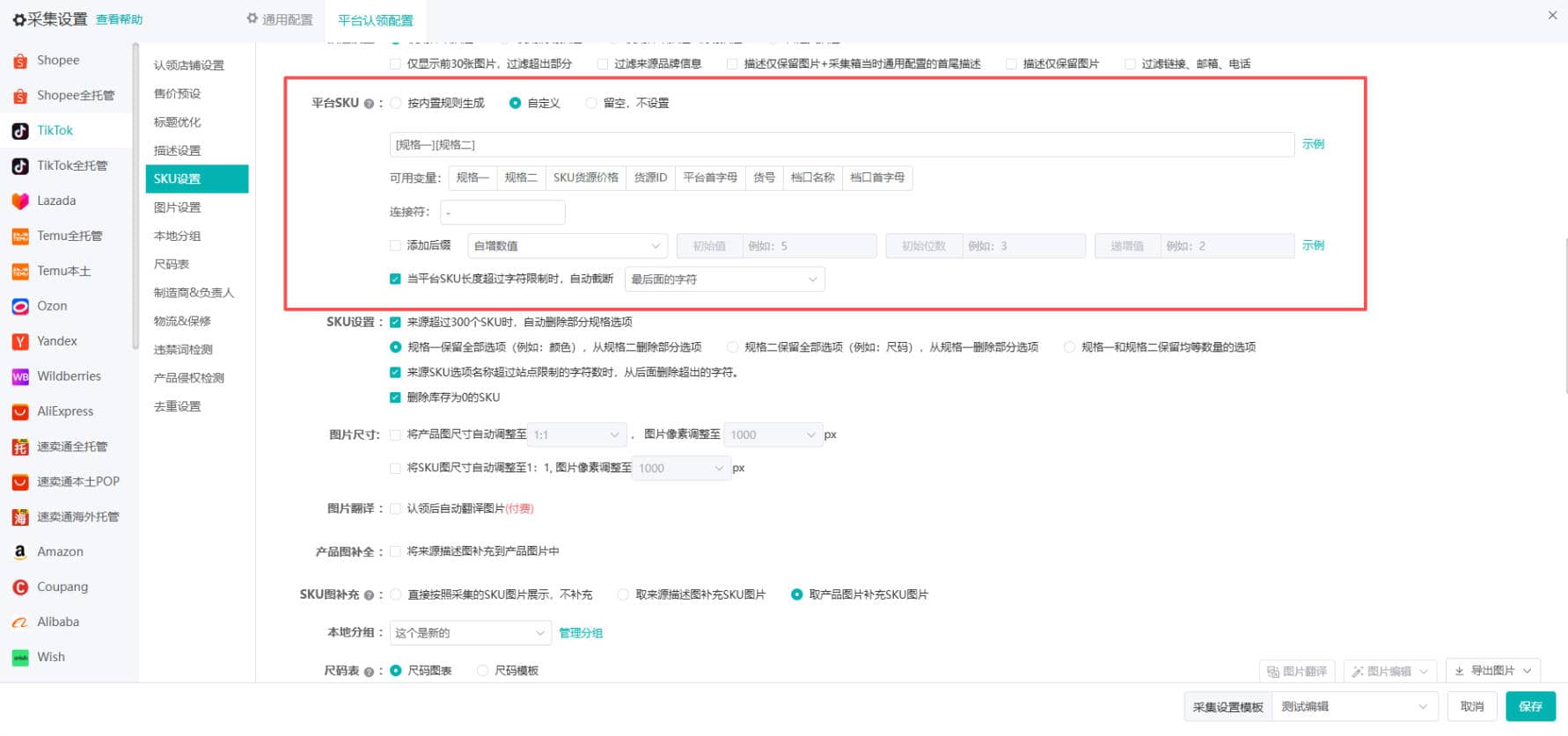Open the Shopee platform icon
The height and width of the screenshot is (736, 1568).
coord(20,61)
